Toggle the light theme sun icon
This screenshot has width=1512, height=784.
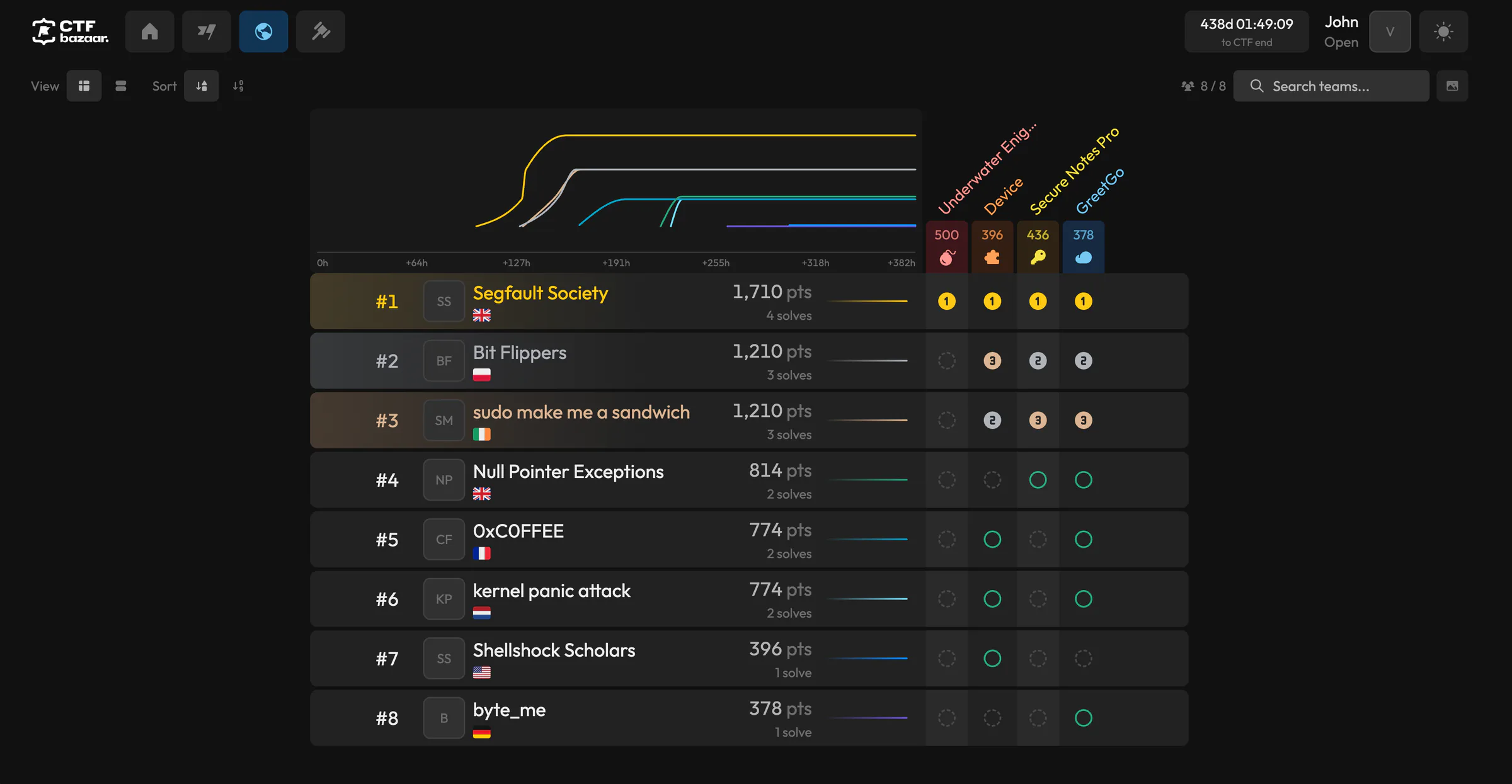[x=1443, y=31]
